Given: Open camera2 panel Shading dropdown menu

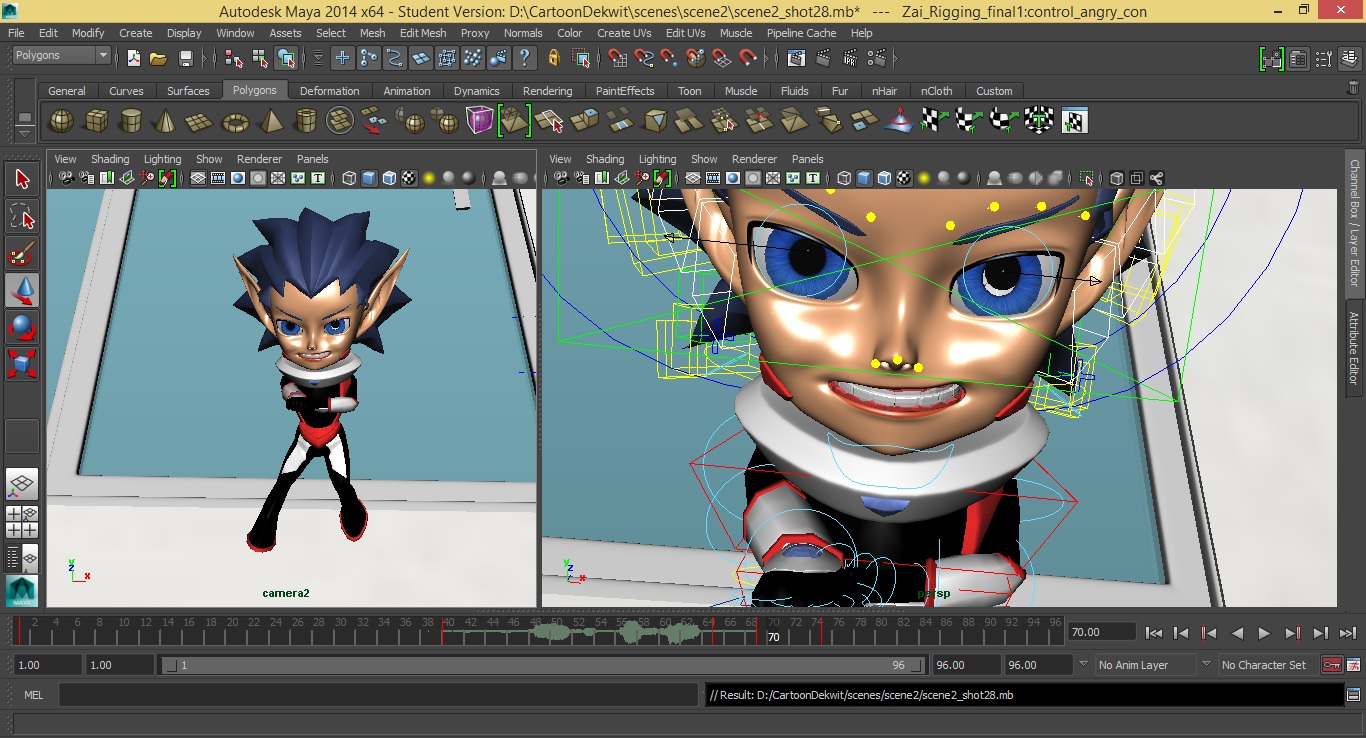Looking at the screenshot, I should coord(110,159).
